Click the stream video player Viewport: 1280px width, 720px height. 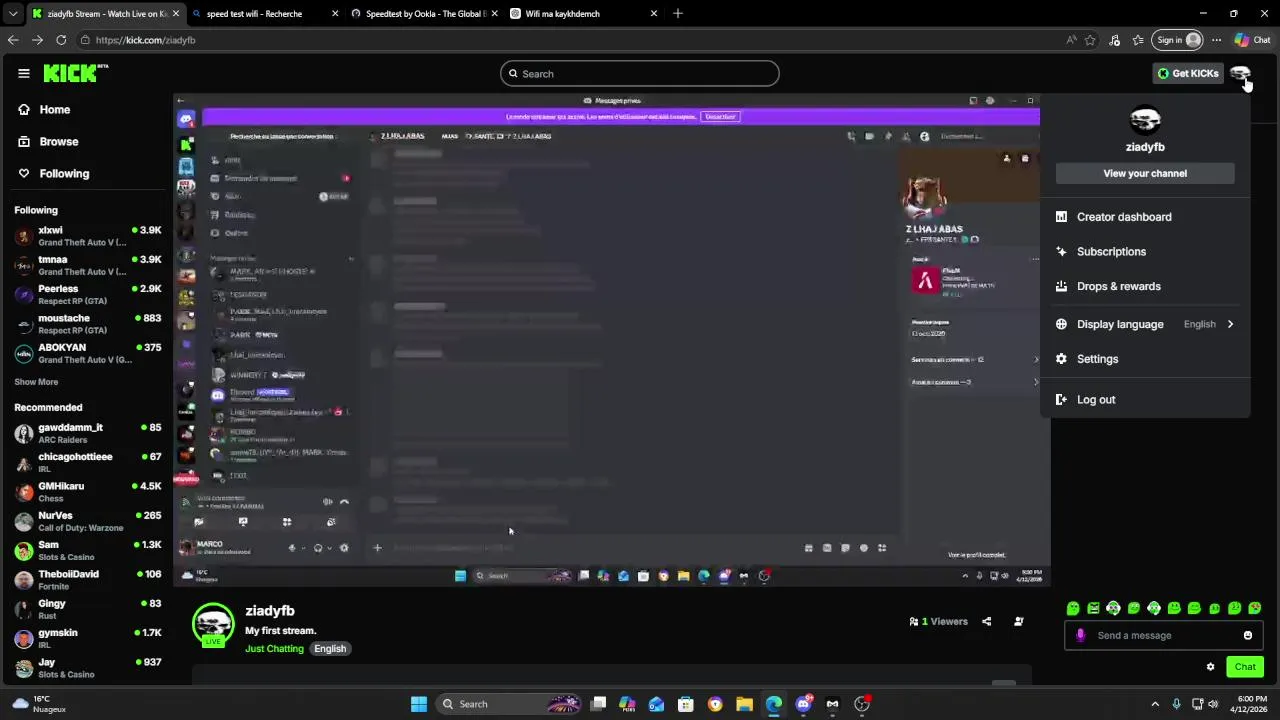click(x=611, y=340)
